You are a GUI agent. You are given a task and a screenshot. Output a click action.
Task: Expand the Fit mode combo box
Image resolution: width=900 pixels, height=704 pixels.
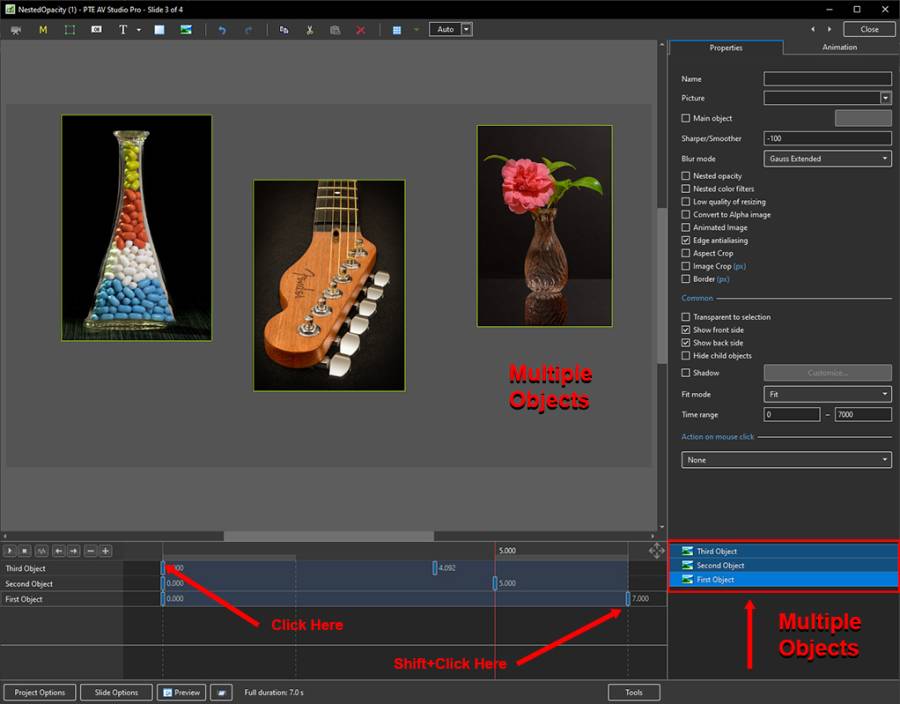point(827,395)
